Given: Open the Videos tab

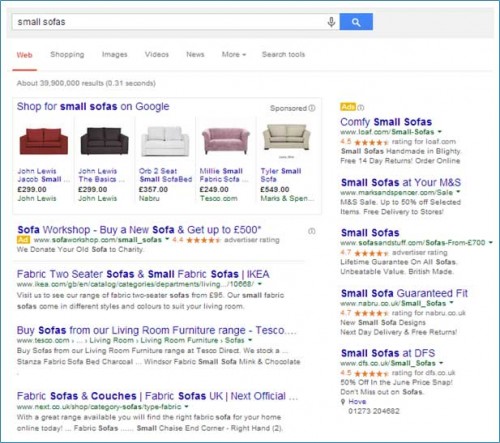Looking at the screenshot, I should (x=157, y=54).
